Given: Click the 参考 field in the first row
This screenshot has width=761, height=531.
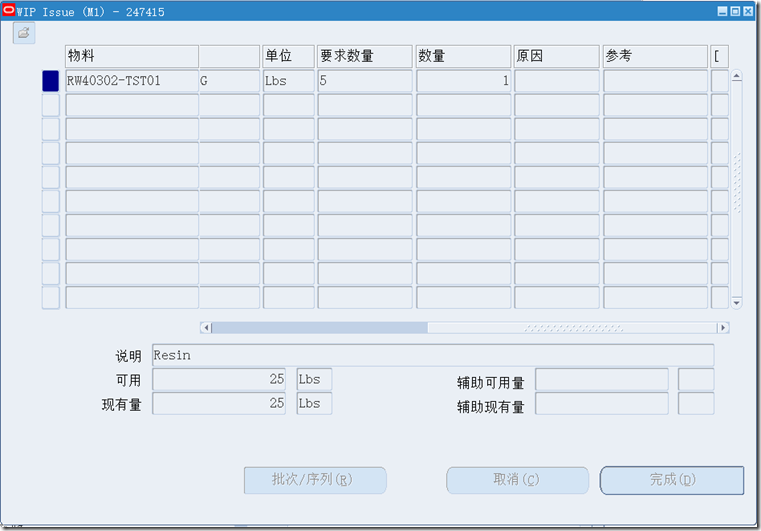Looking at the screenshot, I should pyautogui.click(x=655, y=81).
